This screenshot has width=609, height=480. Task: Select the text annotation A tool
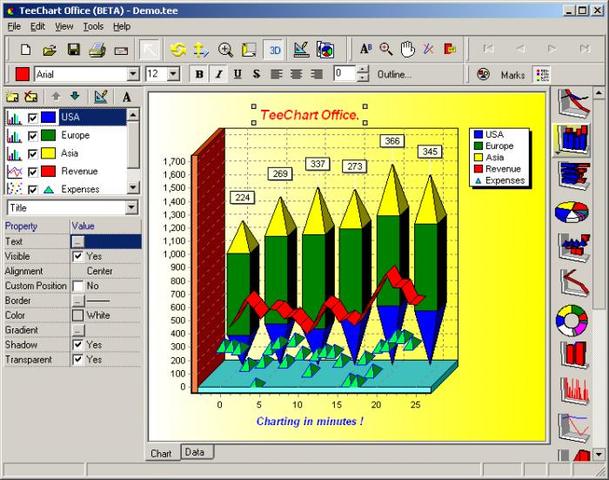pos(365,49)
